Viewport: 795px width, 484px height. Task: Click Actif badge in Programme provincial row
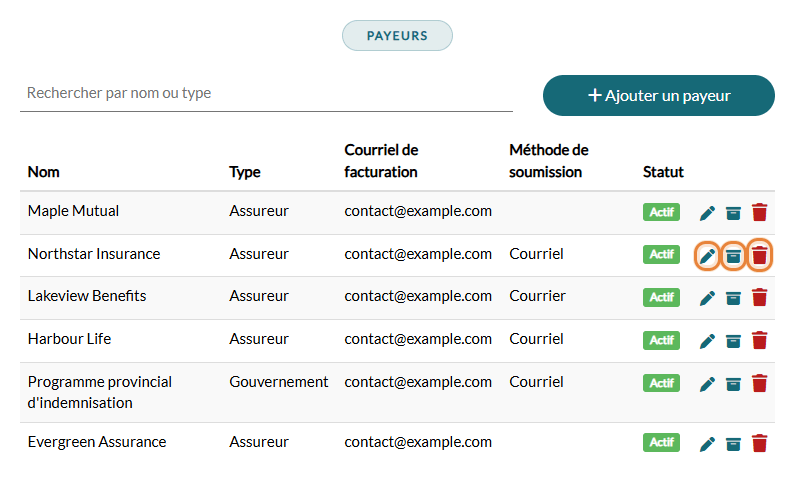coord(661,383)
